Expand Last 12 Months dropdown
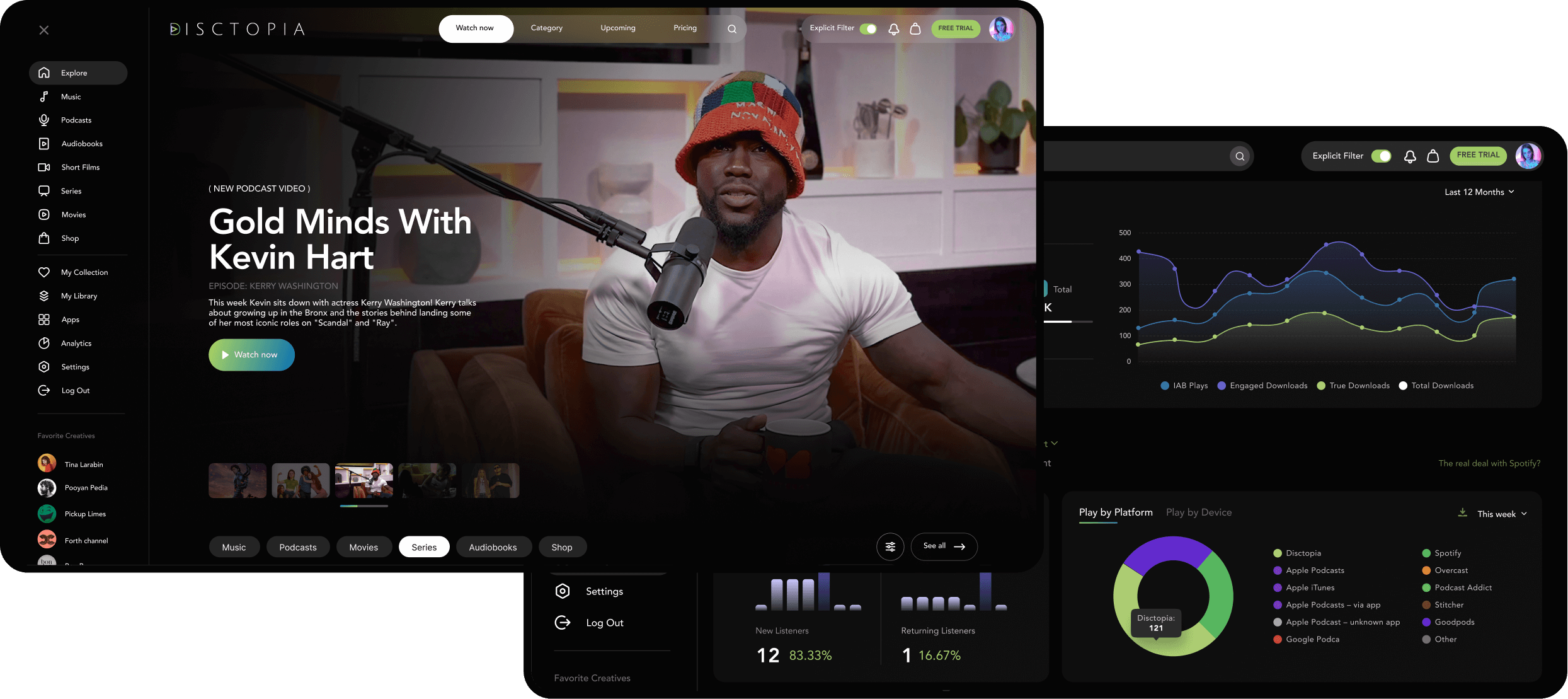This screenshot has height=699, width=1568. tap(1479, 192)
